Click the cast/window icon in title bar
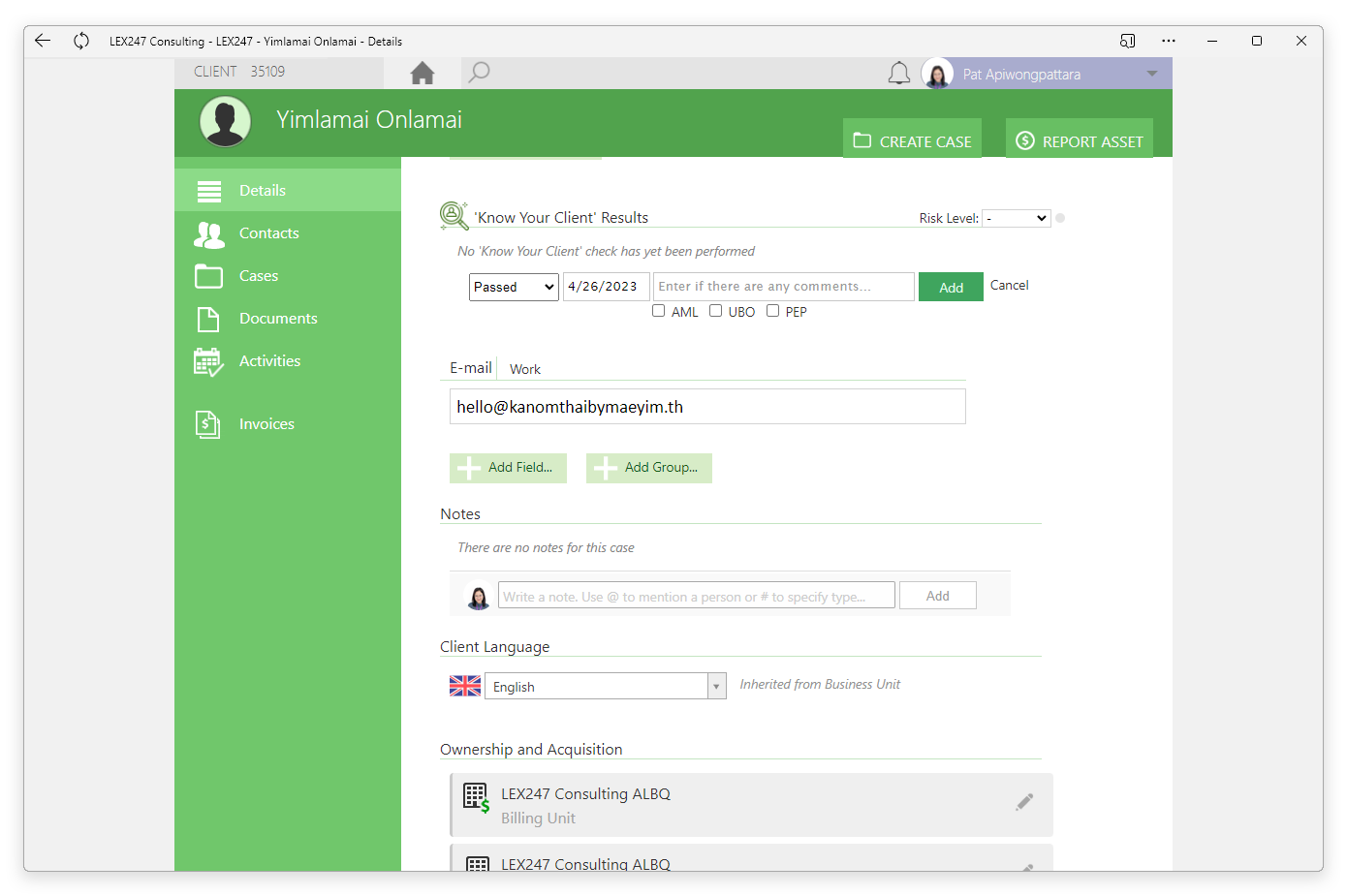The image size is (1347, 896). (1127, 41)
